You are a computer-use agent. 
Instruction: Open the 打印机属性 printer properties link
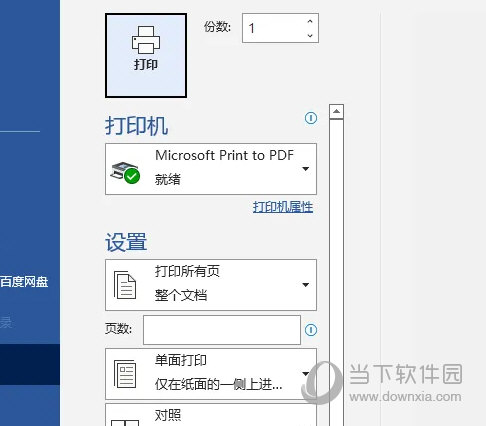tap(283, 207)
